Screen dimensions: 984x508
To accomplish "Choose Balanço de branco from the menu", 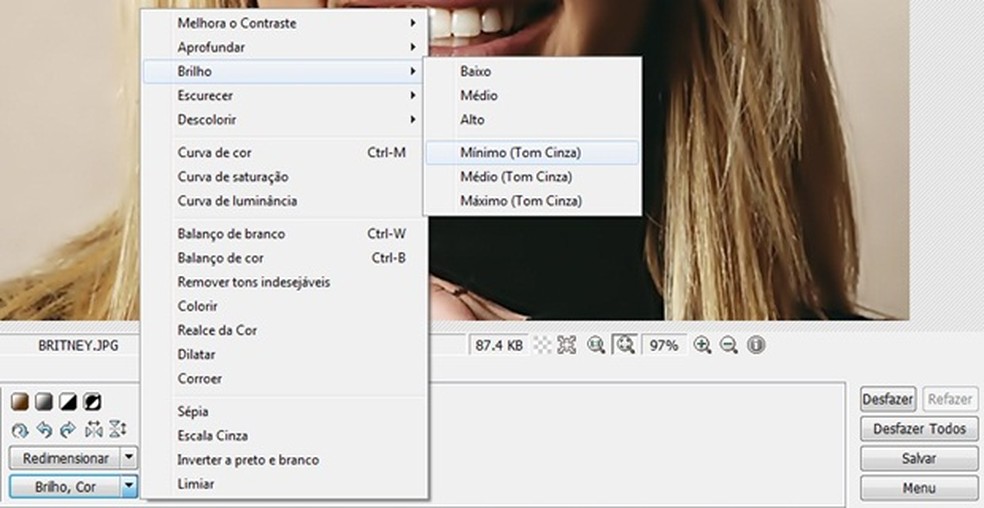I will [x=231, y=234].
